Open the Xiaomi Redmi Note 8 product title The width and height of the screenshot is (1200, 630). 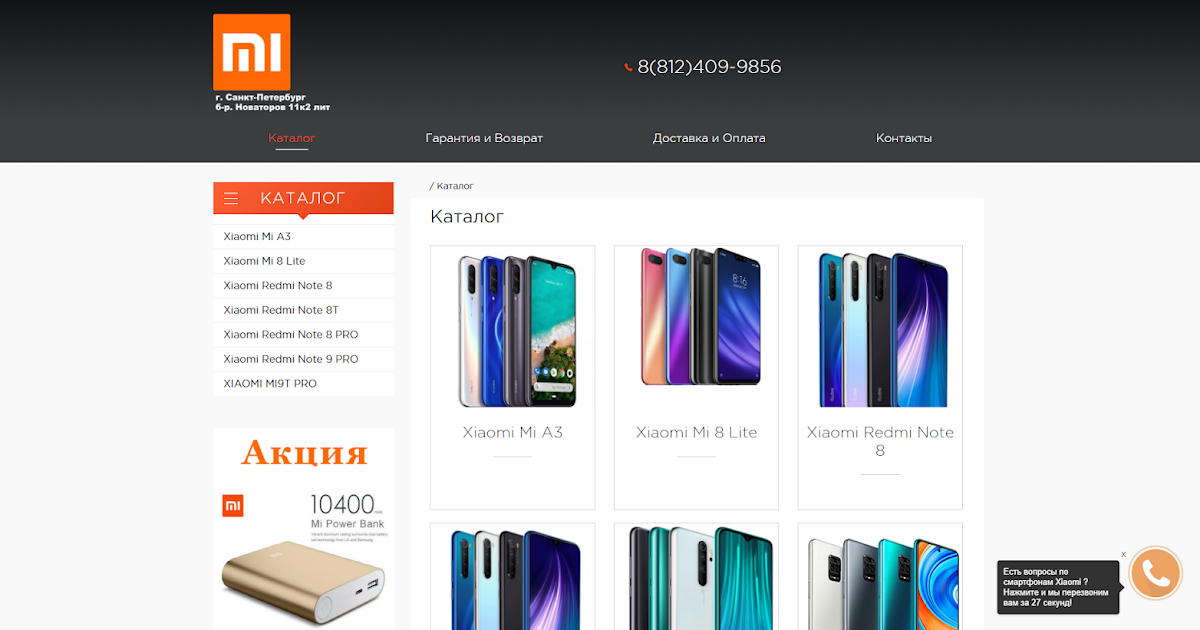coord(880,441)
